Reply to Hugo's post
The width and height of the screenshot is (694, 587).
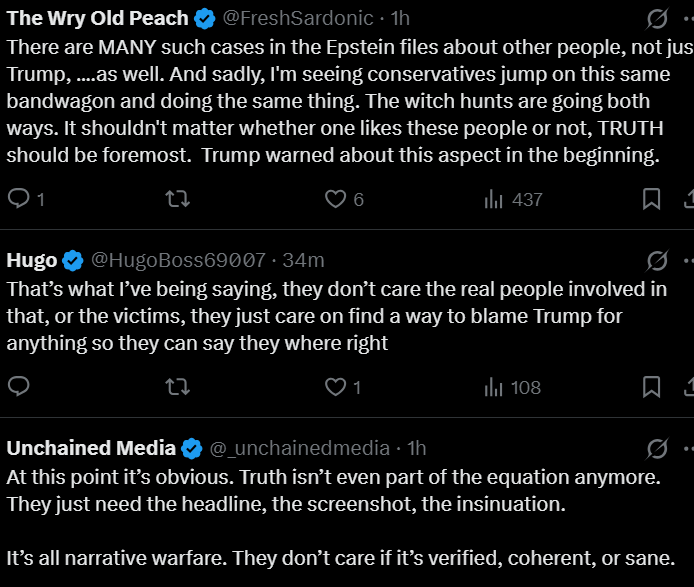click(19, 387)
